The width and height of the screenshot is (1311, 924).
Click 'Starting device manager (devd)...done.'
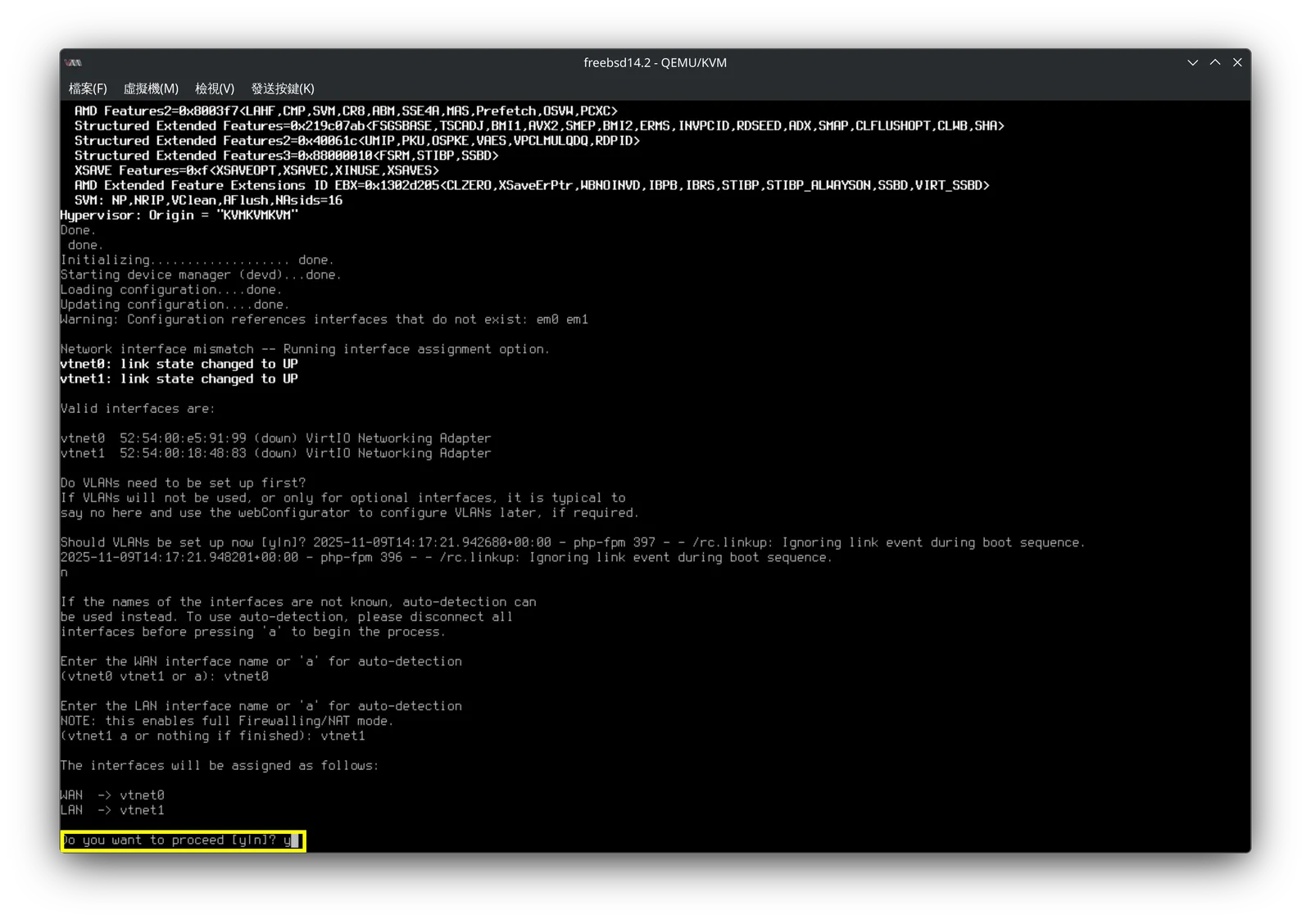pos(201,275)
